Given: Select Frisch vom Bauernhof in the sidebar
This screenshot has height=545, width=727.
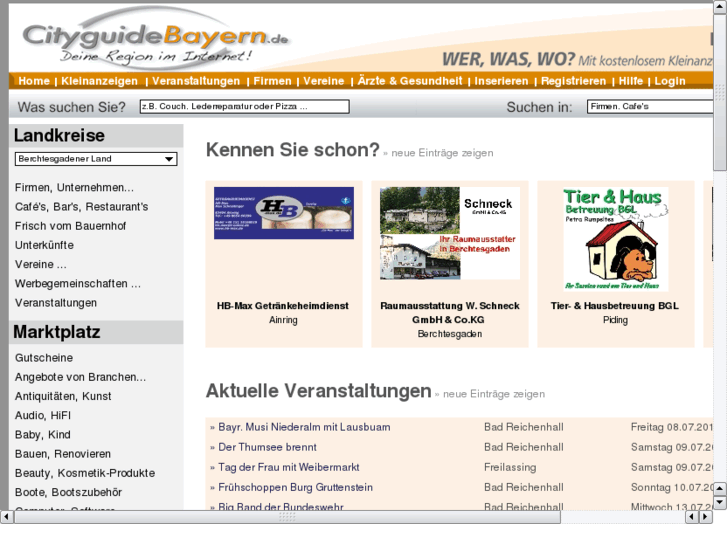Looking at the screenshot, I should tap(70, 226).
